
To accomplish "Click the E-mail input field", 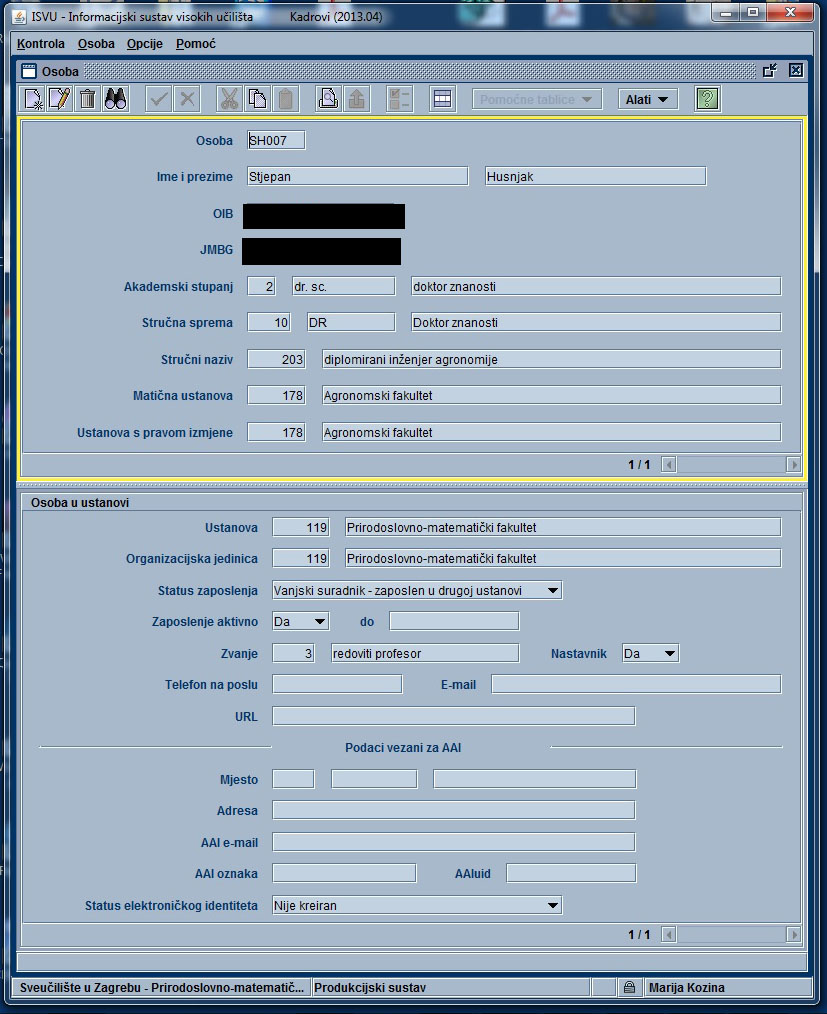I will [x=636, y=684].
